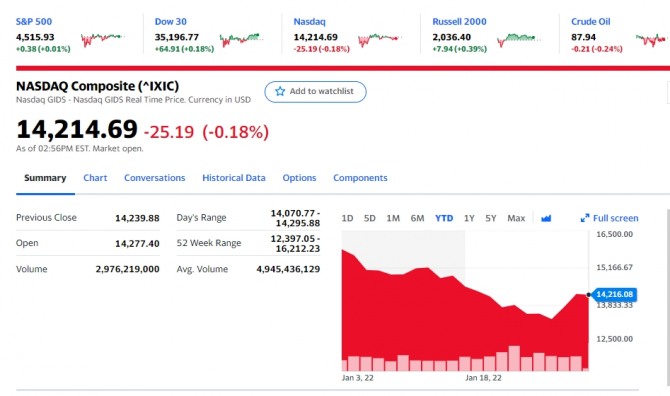Click the Dow 30 mini chart
670x396 pixels.
241,40
